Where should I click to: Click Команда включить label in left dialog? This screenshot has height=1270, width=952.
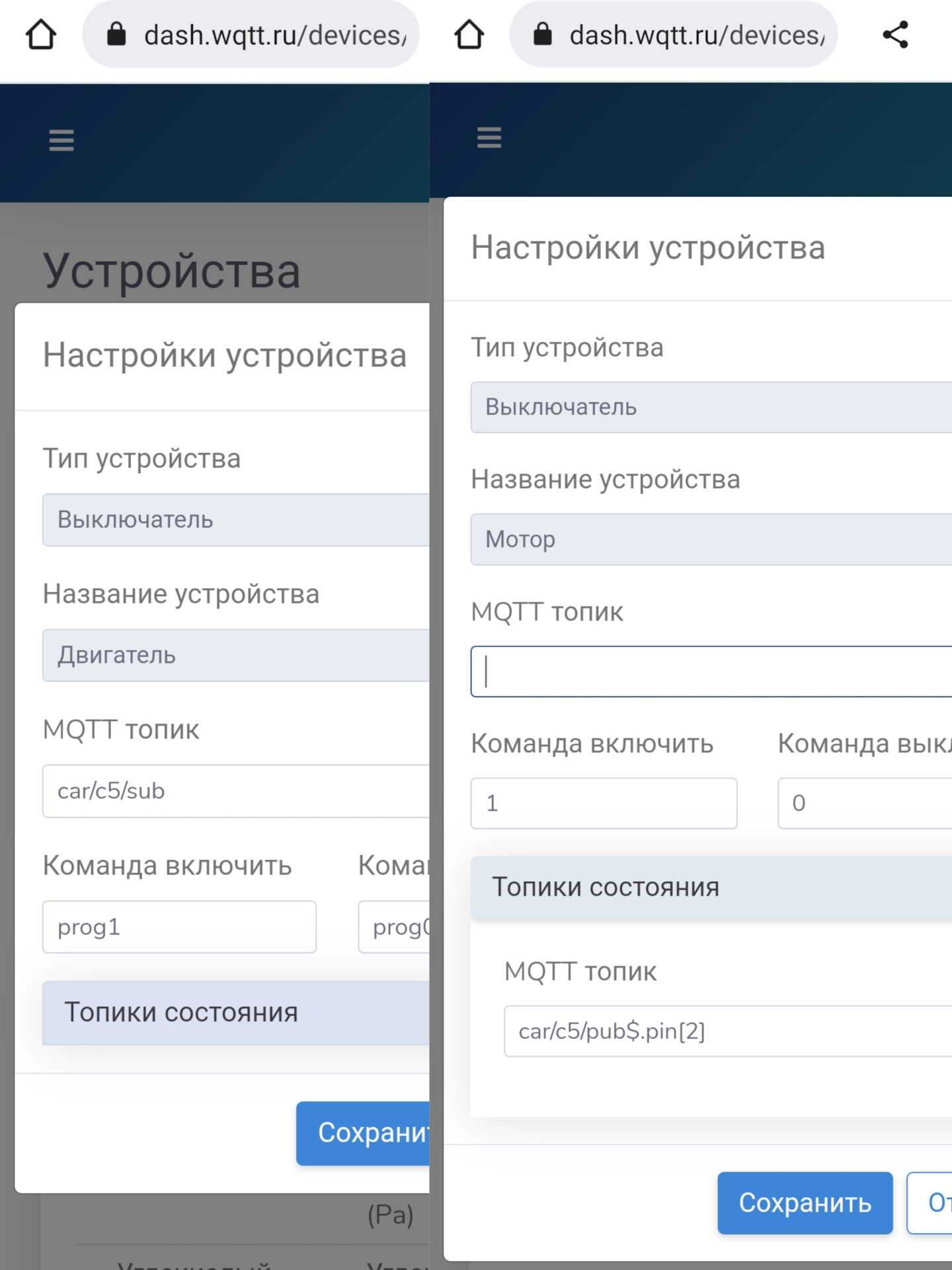pos(167,865)
